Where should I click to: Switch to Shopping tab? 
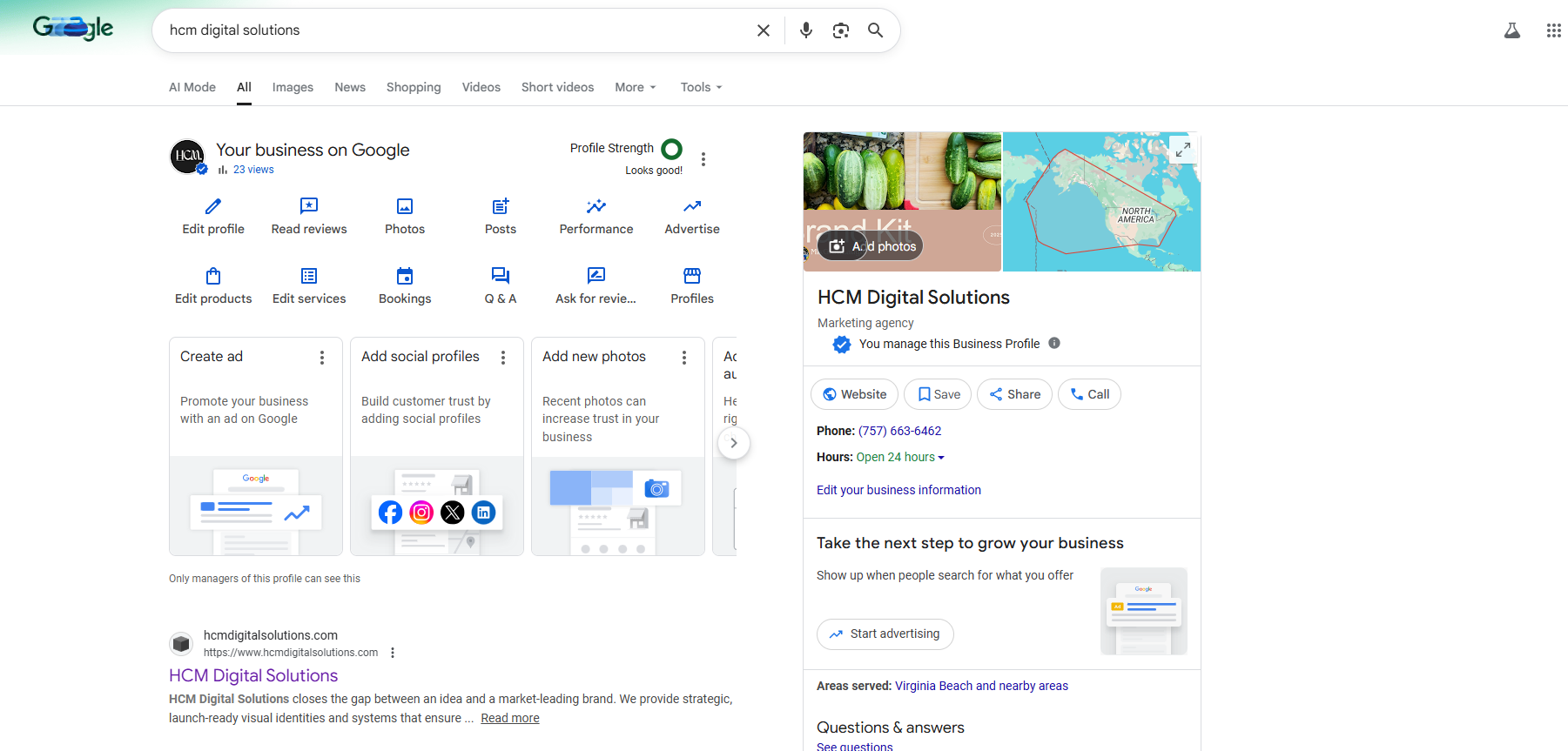coord(414,87)
